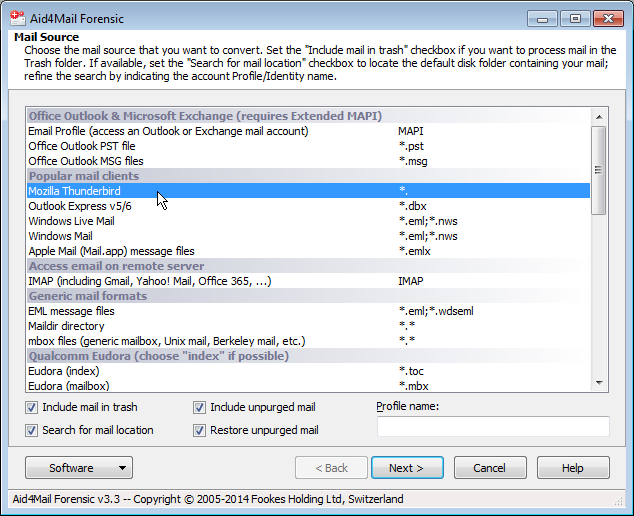Viewport: 634px width, 516px height.
Task: Choose IMAP remote server mail source
Action: (x=309, y=281)
